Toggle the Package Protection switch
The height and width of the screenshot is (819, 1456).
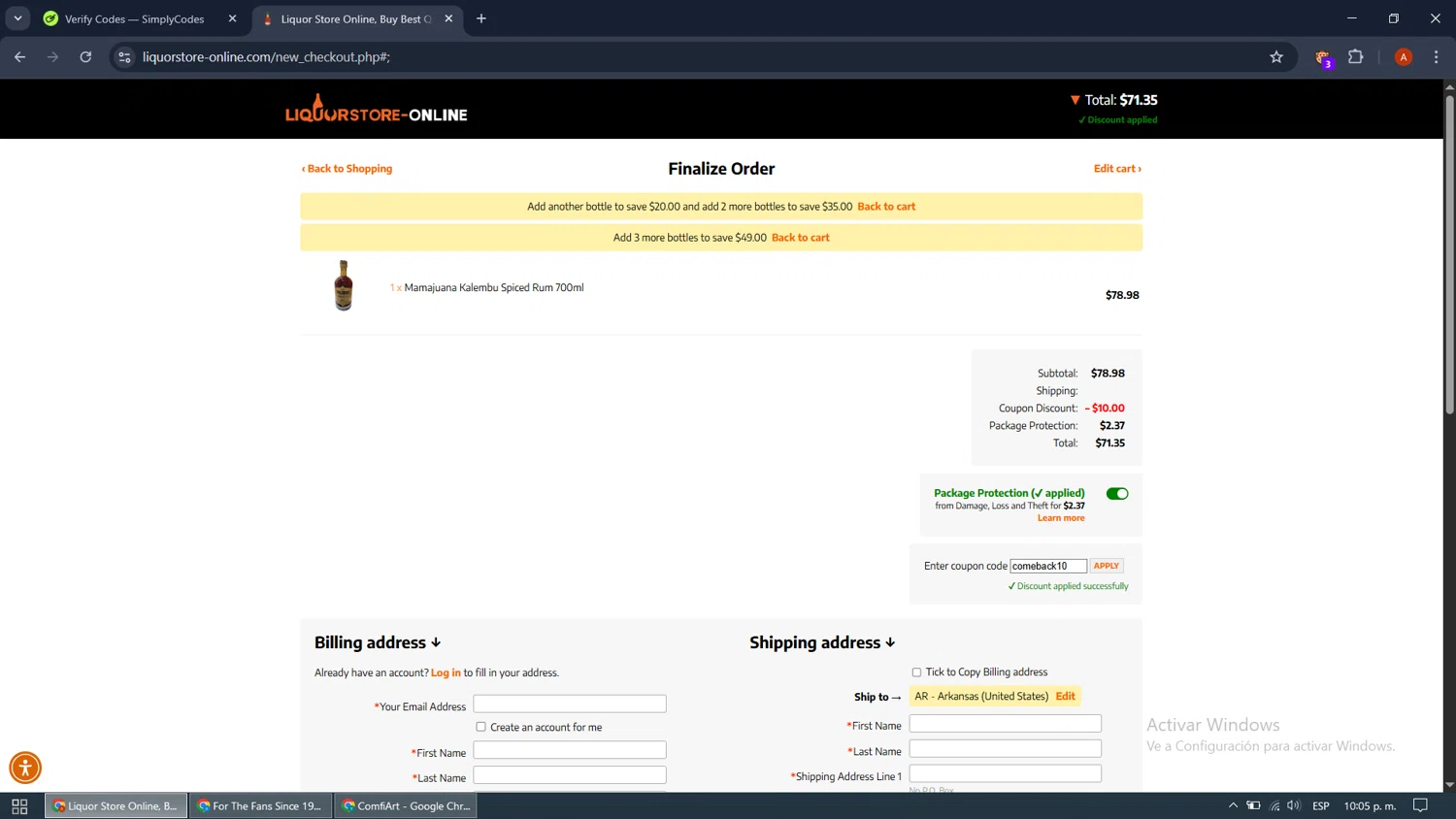pos(1117,494)
